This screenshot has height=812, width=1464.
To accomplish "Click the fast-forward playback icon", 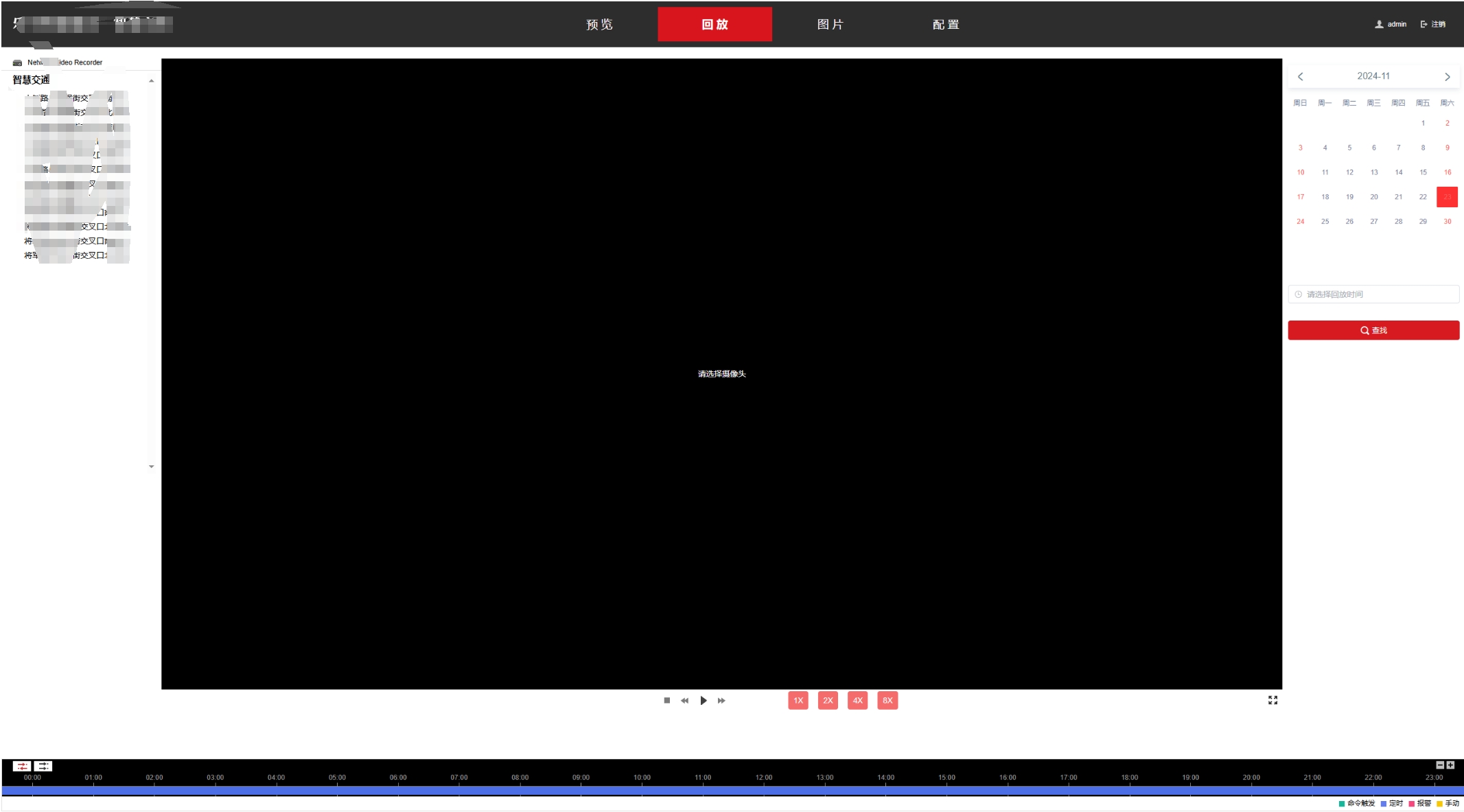I will pyautogui.click(x=721, y=700).
